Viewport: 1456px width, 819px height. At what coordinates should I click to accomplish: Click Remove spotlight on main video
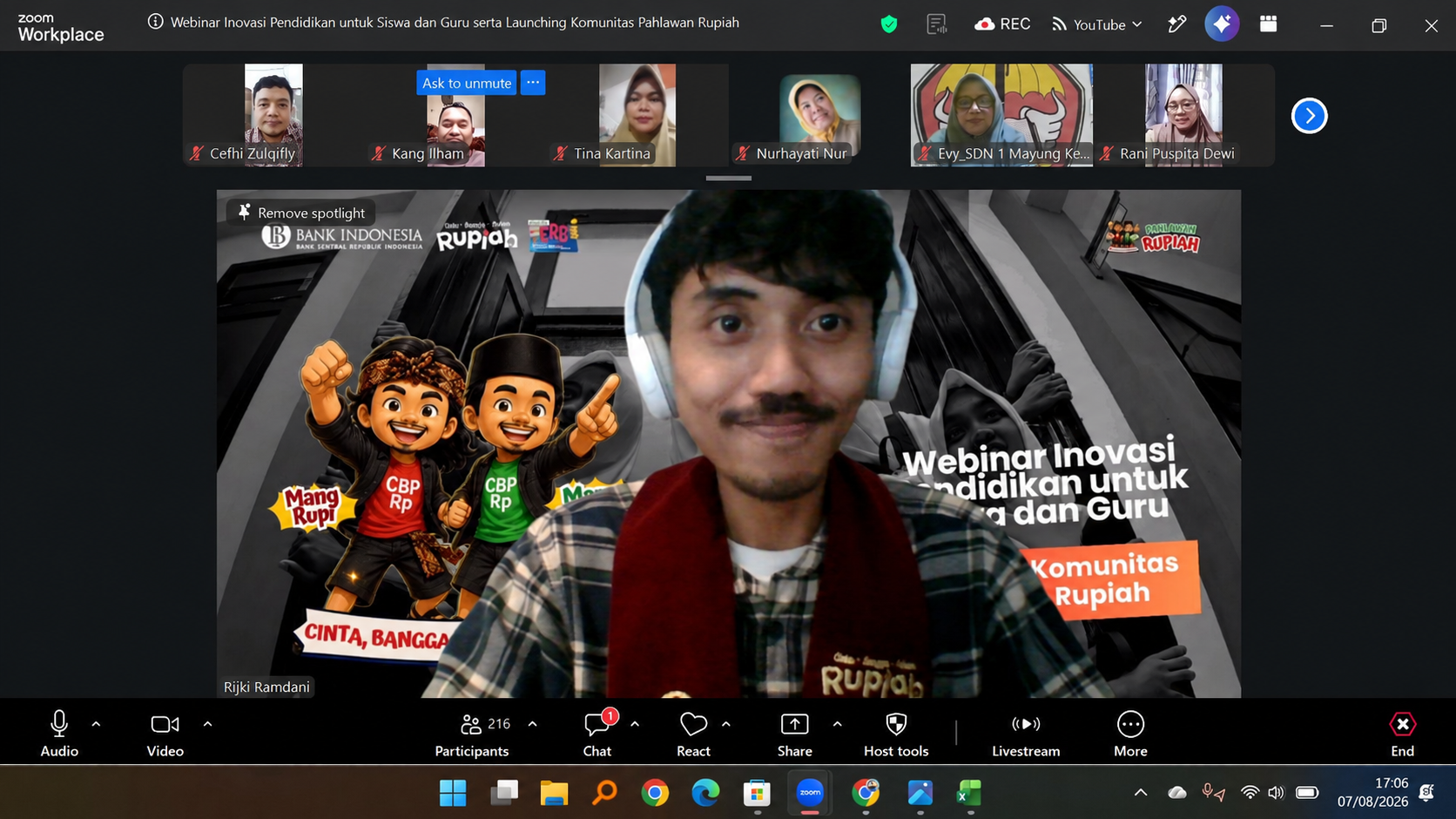coord(301,213)
